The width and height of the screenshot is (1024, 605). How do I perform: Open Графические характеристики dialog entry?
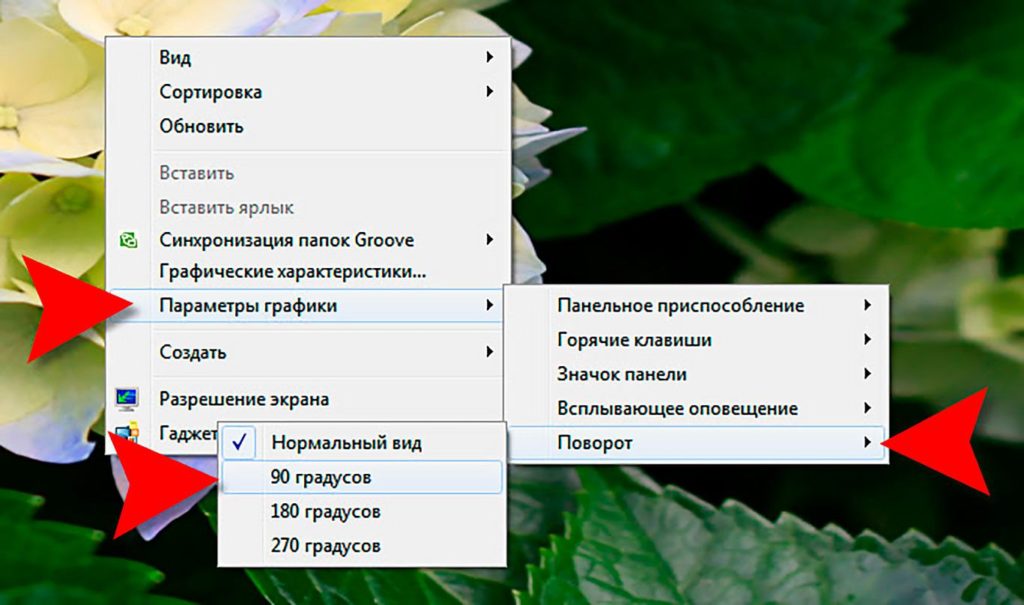292,272
